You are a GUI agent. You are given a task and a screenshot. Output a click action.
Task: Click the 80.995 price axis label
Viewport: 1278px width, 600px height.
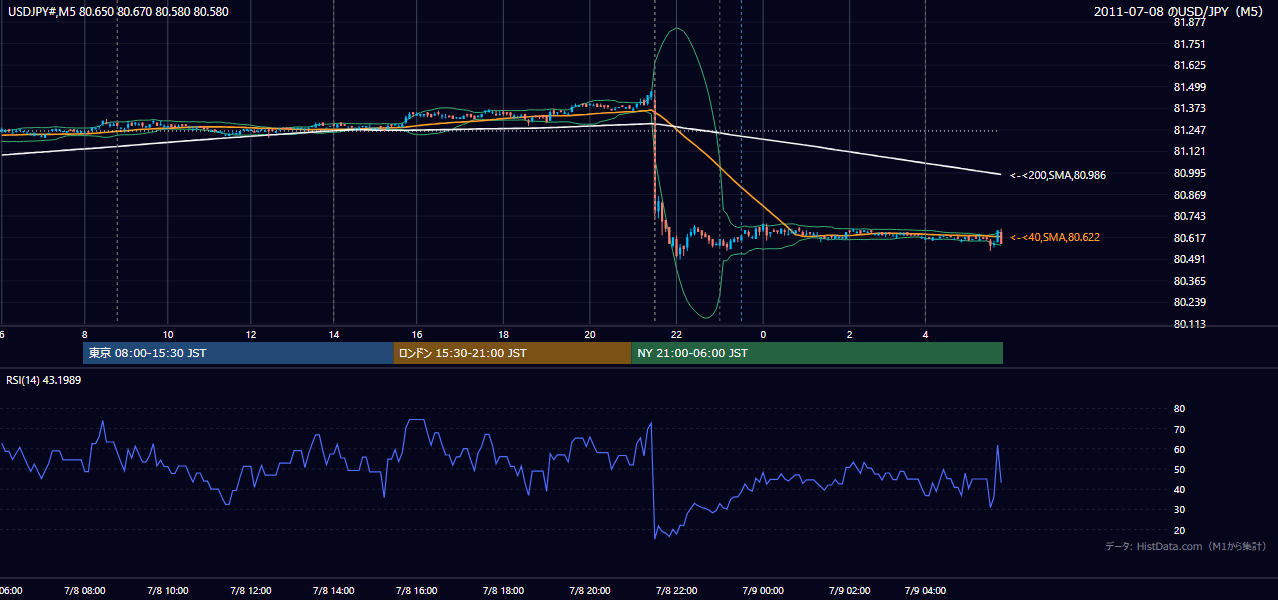point(1189,174)
